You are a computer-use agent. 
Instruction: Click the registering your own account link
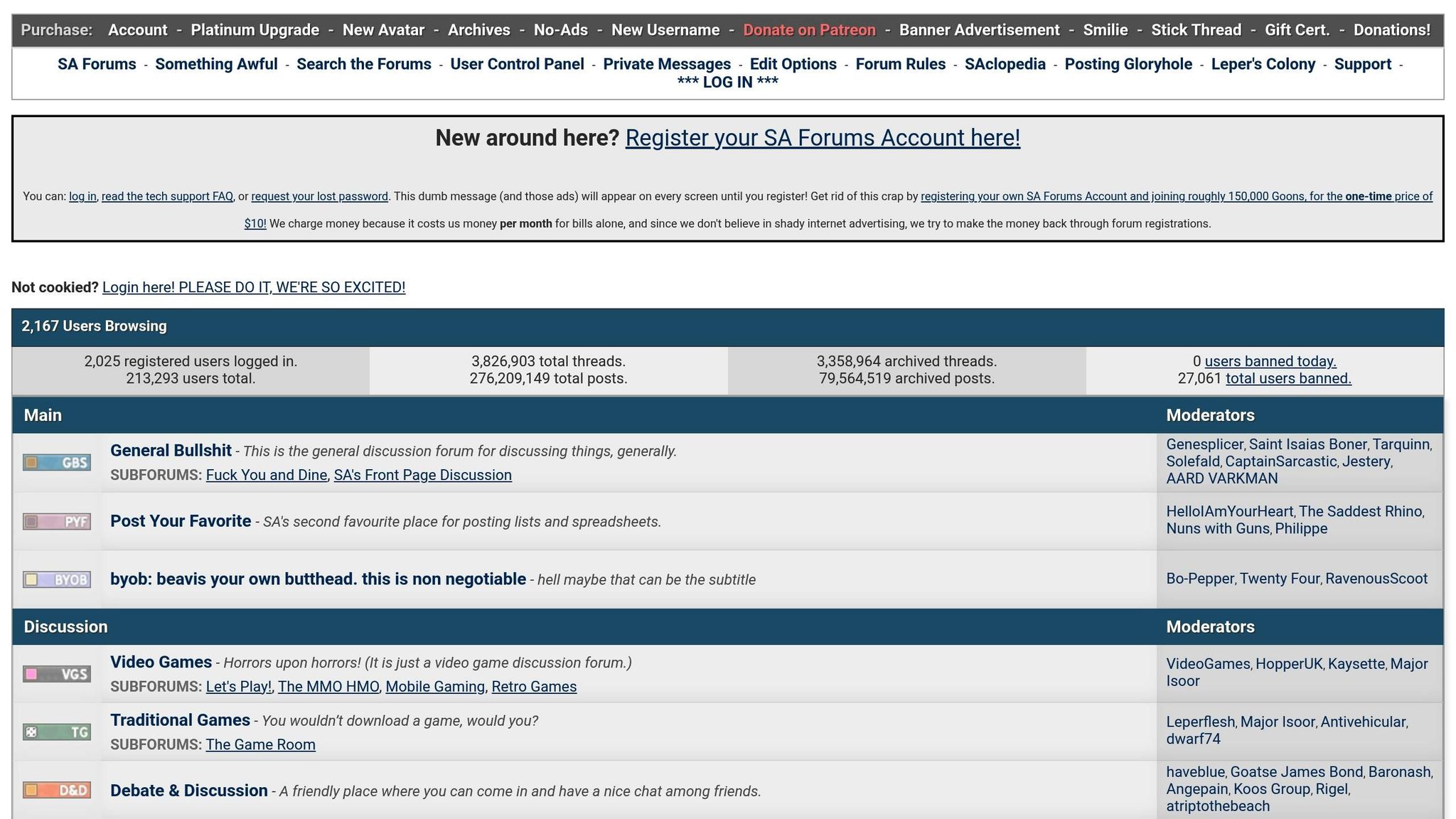click(x=1177, y=197)
